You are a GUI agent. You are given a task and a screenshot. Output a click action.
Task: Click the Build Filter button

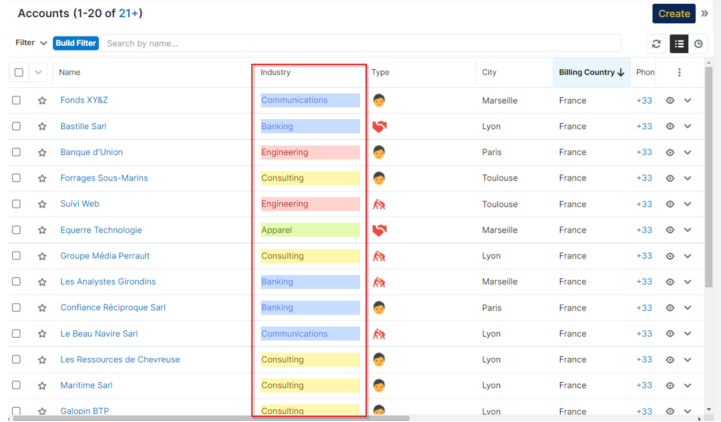point(76,43)
